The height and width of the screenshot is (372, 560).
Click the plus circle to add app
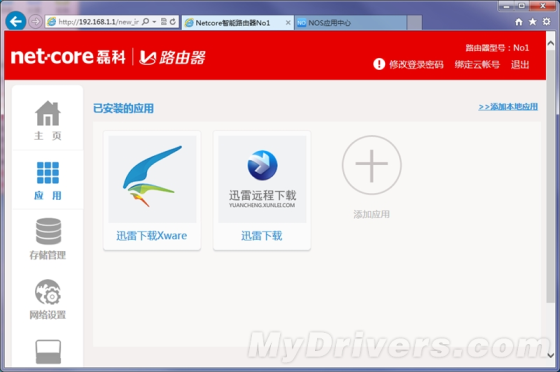371,165
